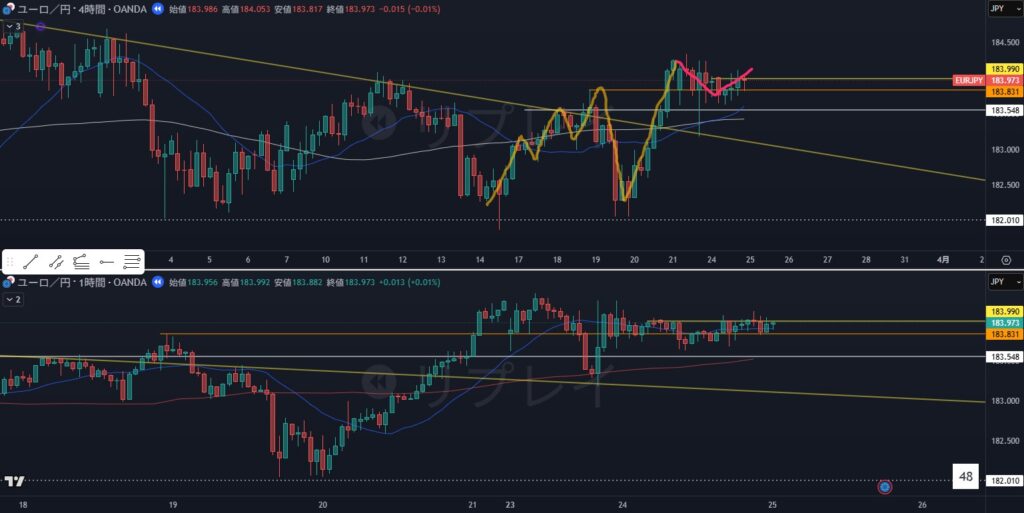Pick the horizontal lines tool in toolbar
This screenshot has width=1024, height=513.
(131, 262)
